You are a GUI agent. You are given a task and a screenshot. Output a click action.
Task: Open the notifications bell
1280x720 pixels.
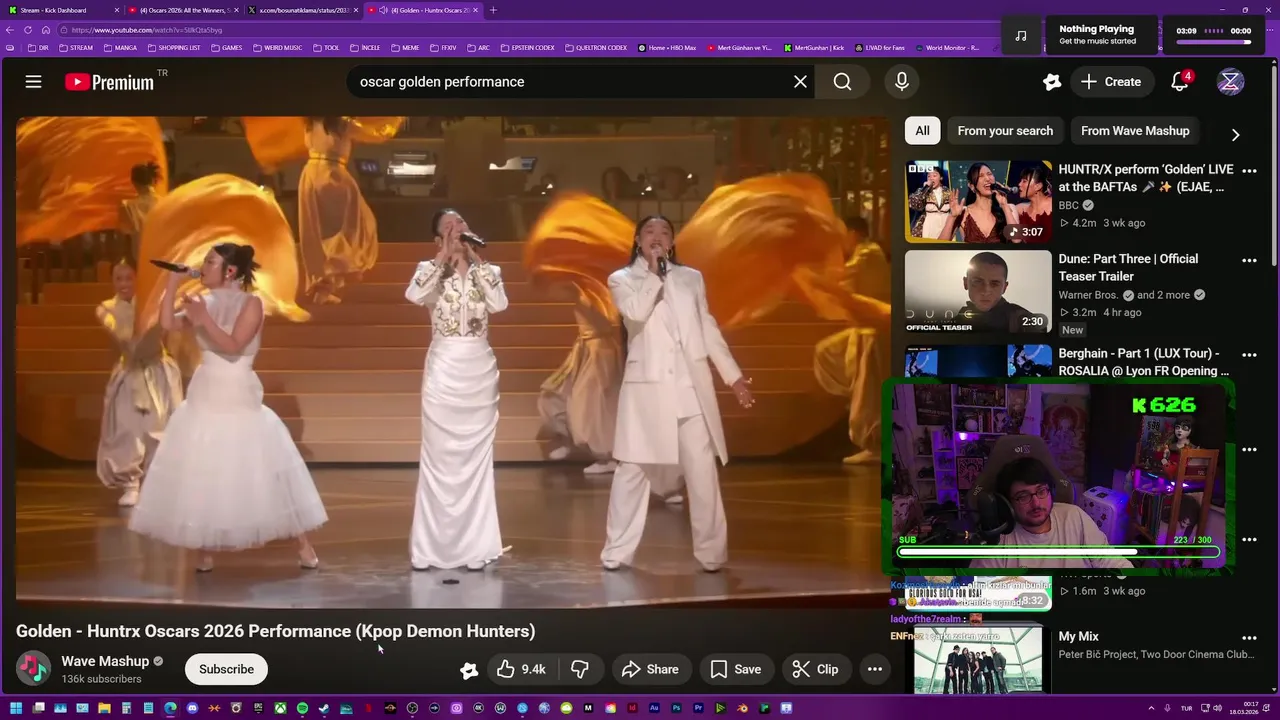pyautogui.click(x=1180, y=82)
